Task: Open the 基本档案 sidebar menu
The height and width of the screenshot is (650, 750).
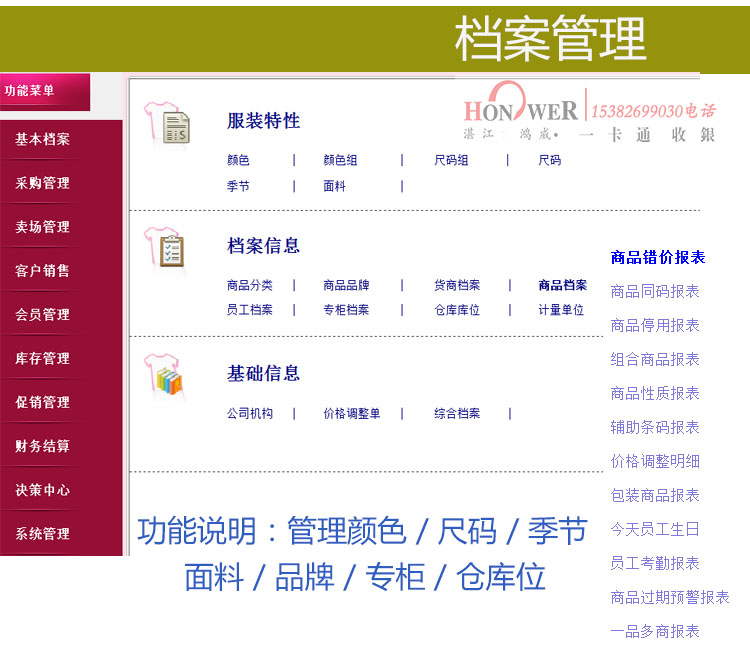Action: click(43, 140)
